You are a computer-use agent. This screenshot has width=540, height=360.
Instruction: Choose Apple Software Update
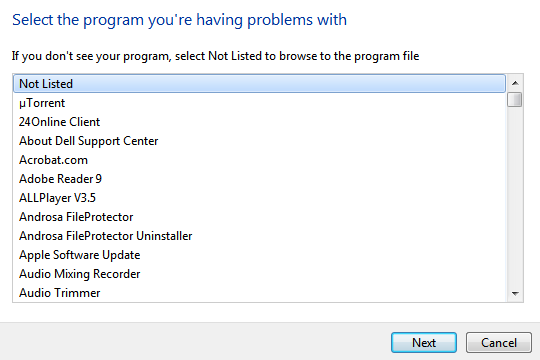click(x=259, y=255)
